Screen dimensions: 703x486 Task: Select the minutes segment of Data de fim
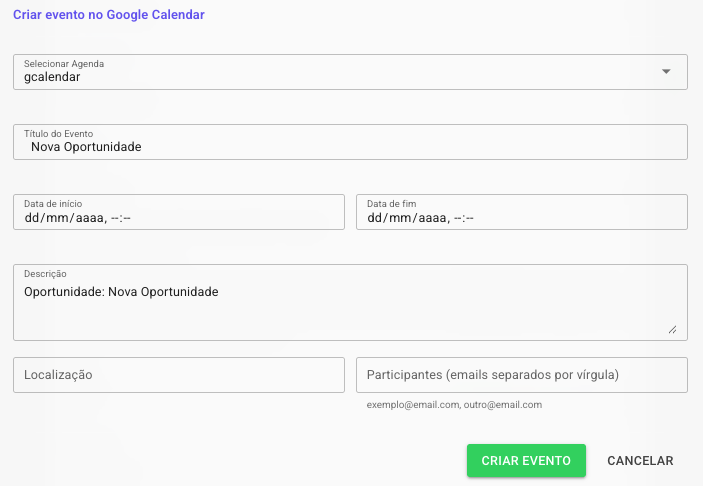coord(470,217)
